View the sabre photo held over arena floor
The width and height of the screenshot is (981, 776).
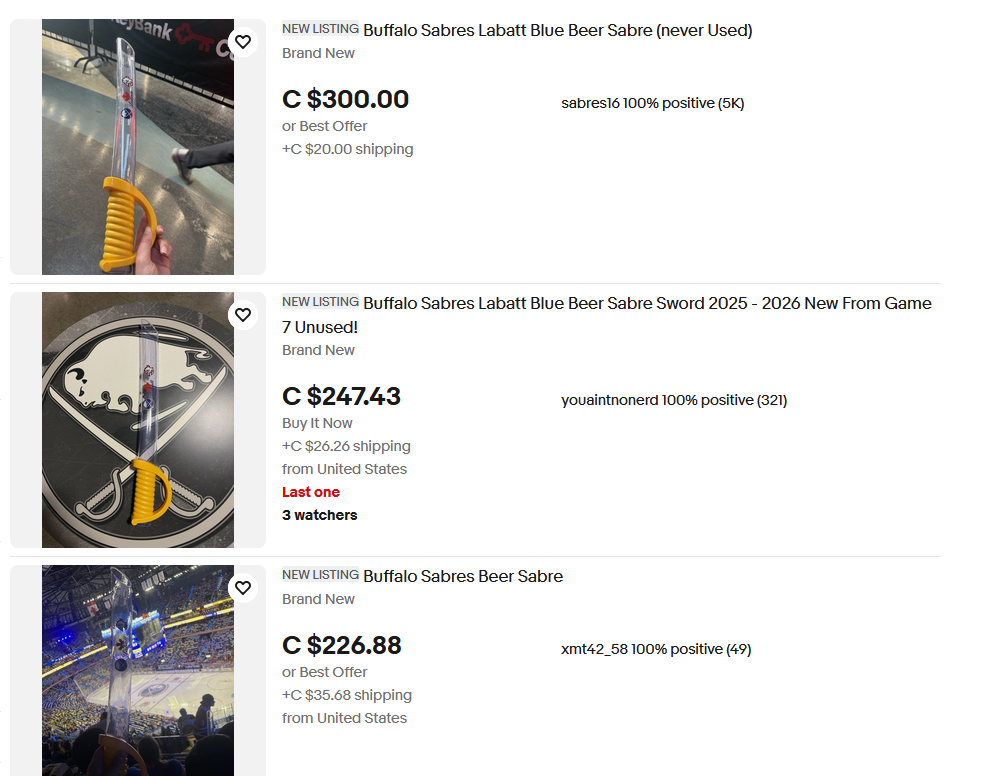point(138,146)
